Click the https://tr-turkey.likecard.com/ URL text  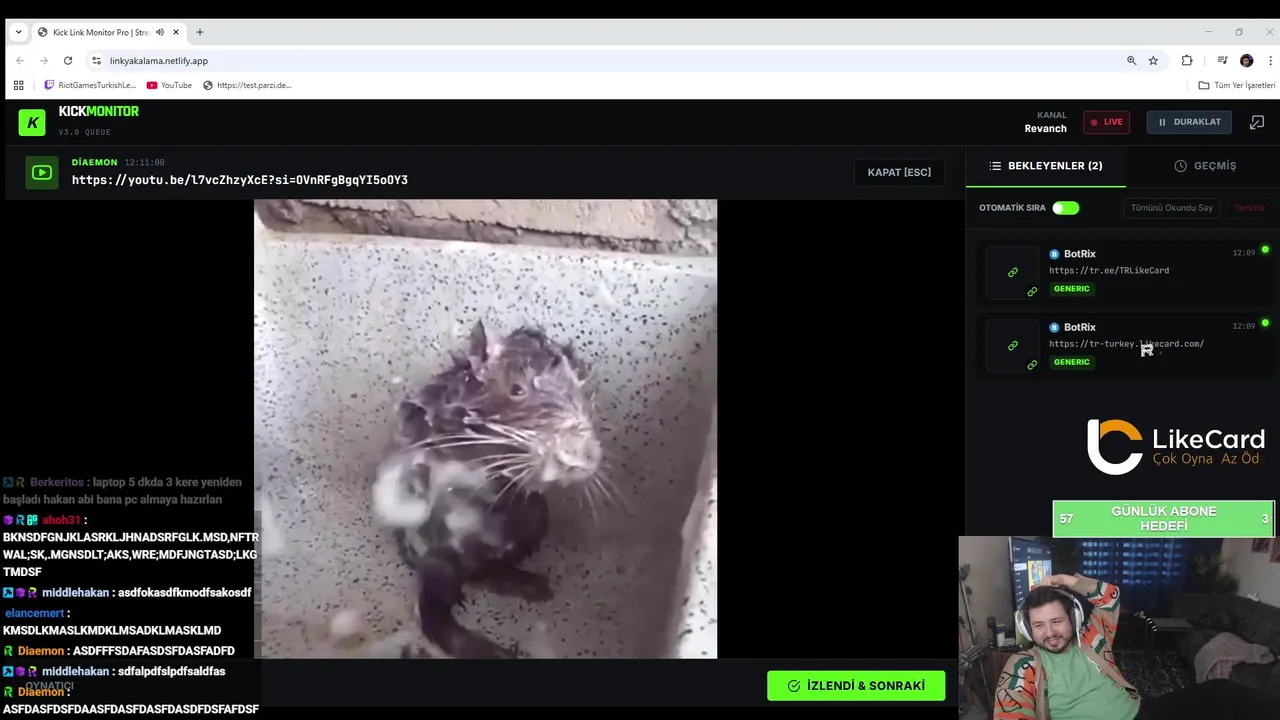click(1126, 344)
